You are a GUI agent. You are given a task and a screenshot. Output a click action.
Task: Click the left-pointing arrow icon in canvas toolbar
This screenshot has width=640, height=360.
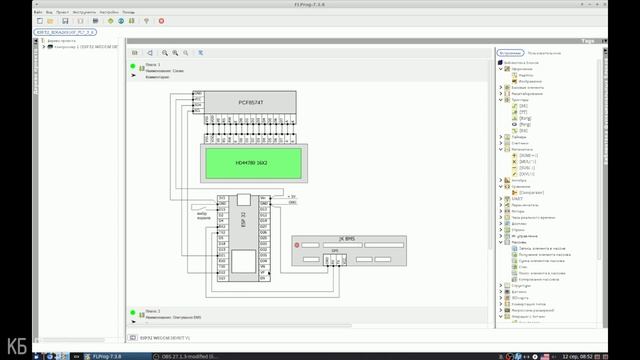tap(150, 53)
